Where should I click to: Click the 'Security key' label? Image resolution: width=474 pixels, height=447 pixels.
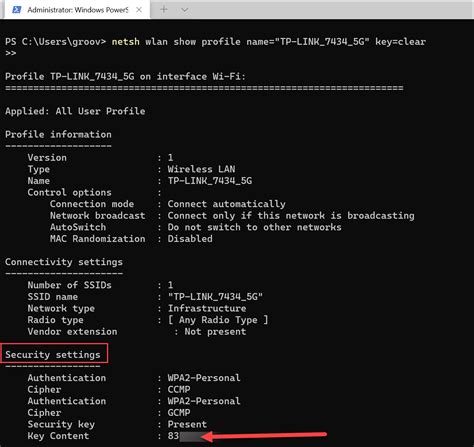click(x=61, y=424)
